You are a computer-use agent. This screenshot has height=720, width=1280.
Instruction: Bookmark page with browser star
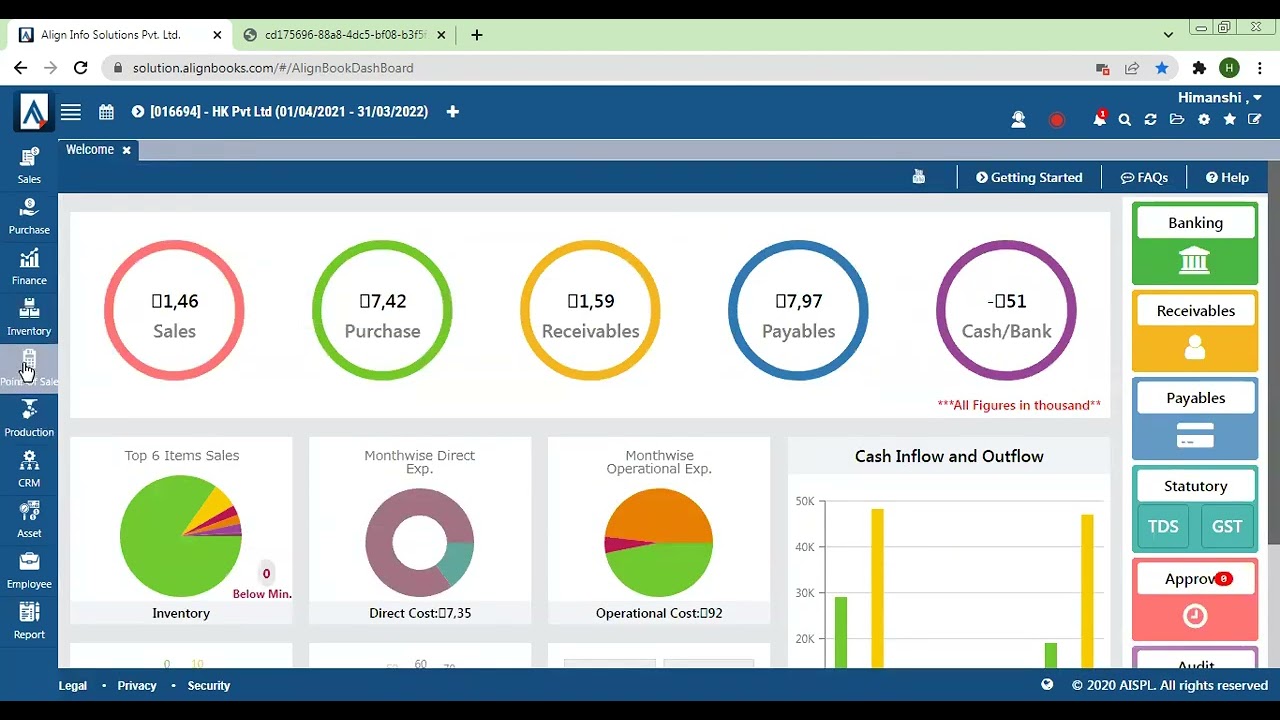coord(1161,68)
